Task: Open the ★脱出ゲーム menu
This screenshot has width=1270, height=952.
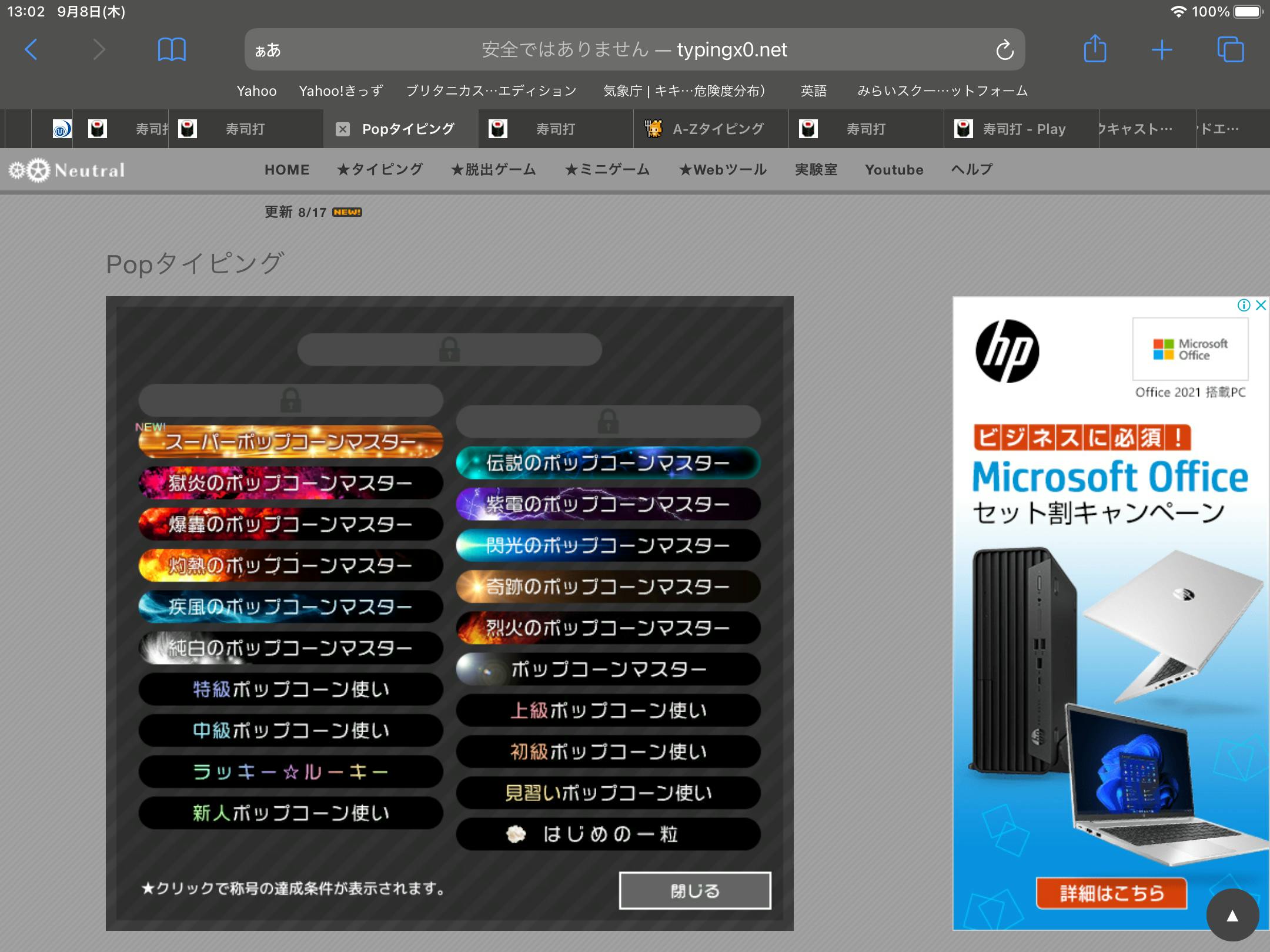Action: pyautogui.click(x=493, y=170)
